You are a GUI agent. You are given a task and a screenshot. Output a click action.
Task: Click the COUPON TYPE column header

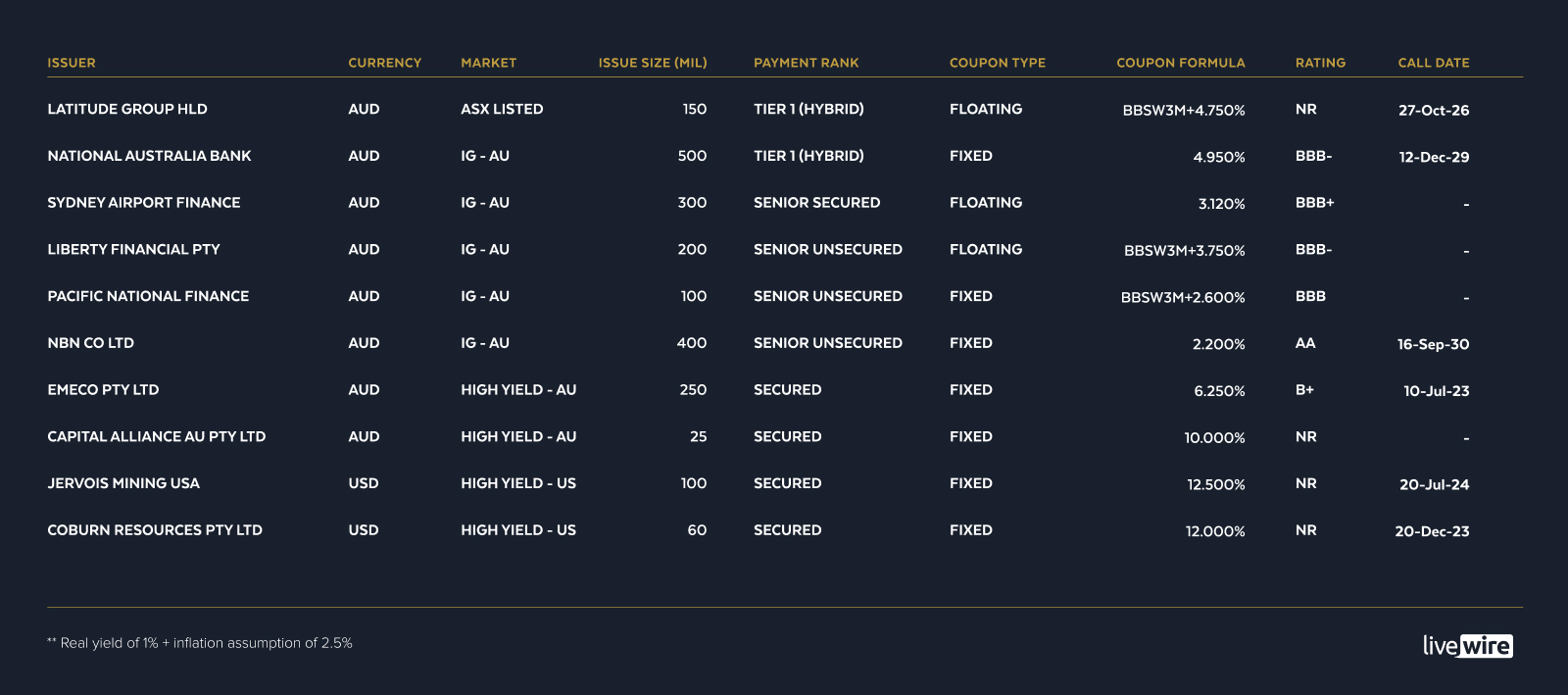click(x=997, y=63)
